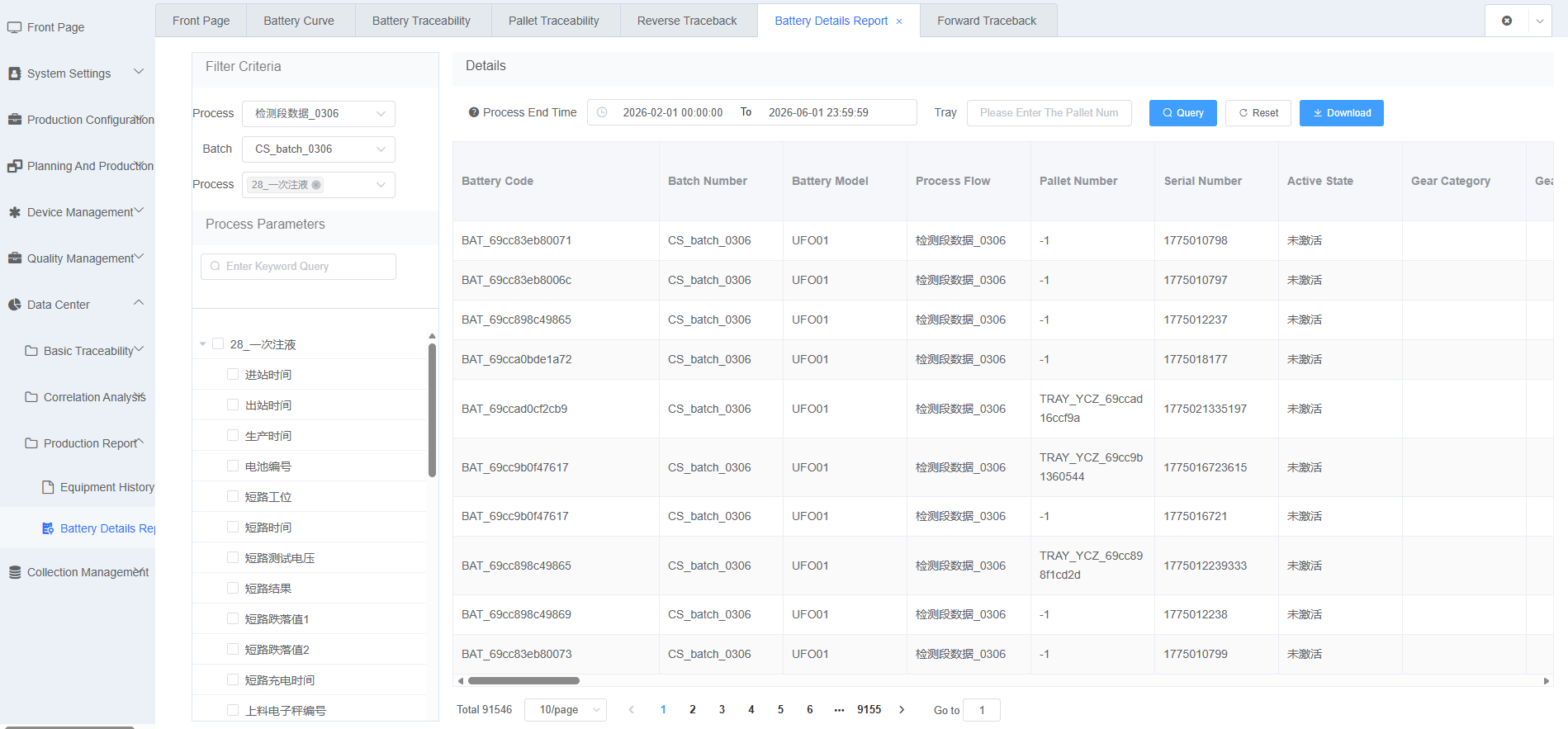Switch to the Battery Curve tab
This screenshot has height=729, width=1568.
click(299, 21)
